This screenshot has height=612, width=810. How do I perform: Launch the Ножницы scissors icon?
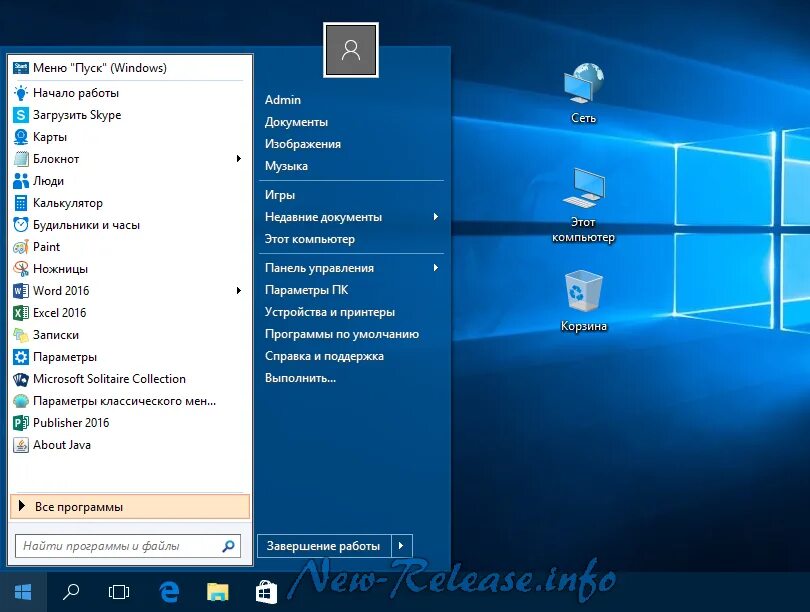21,269
